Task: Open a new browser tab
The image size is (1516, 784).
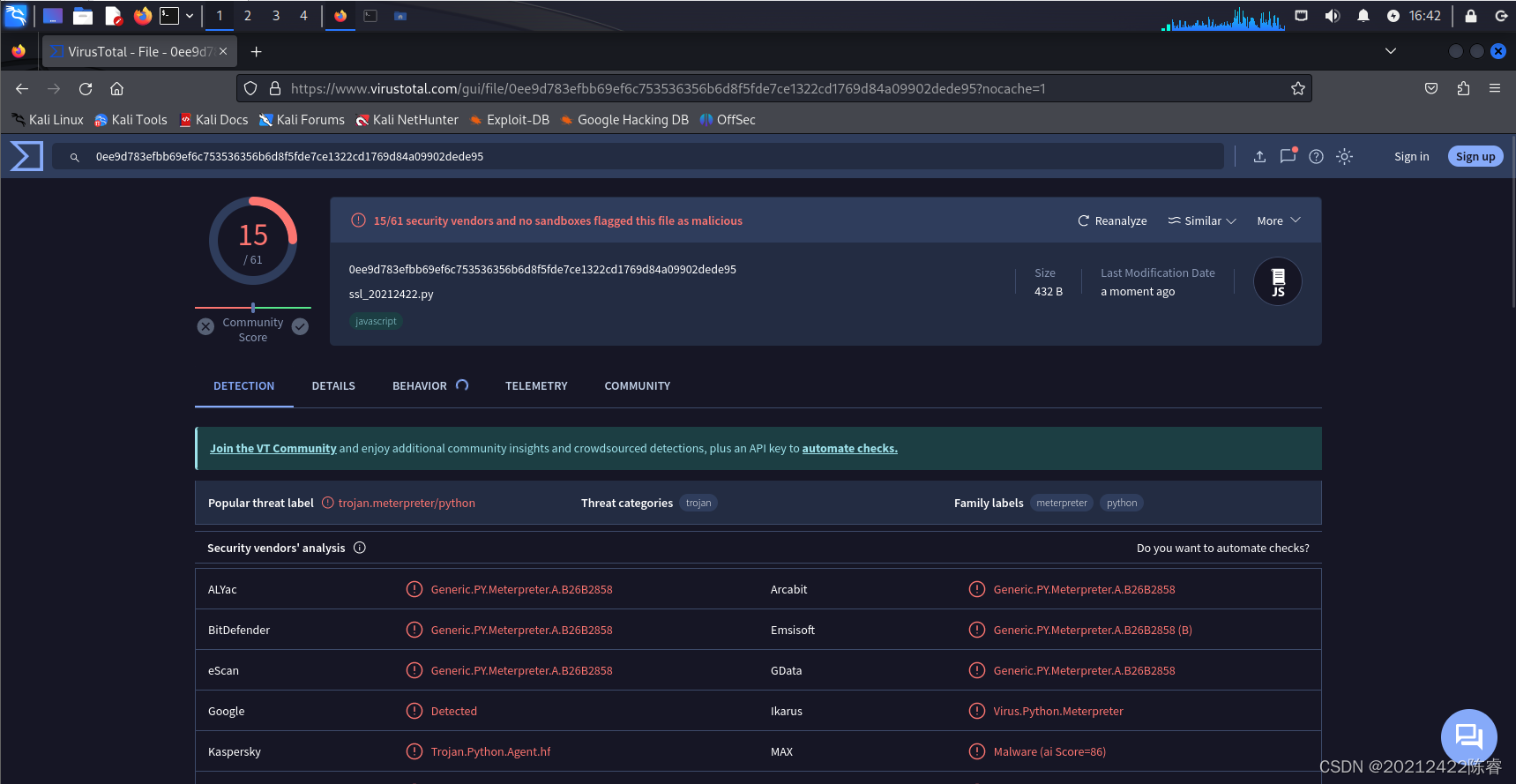Action: coord(256,52)
